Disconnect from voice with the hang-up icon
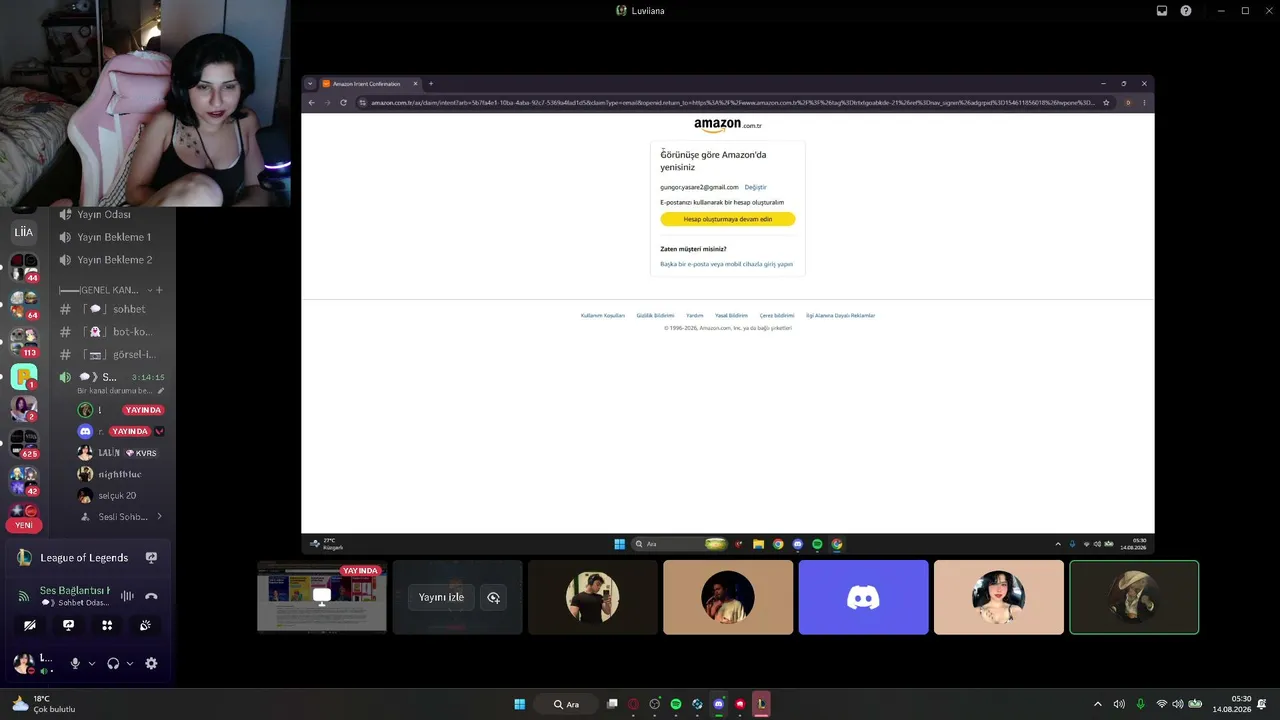1280x720 pixels. [x=151, y=596]
